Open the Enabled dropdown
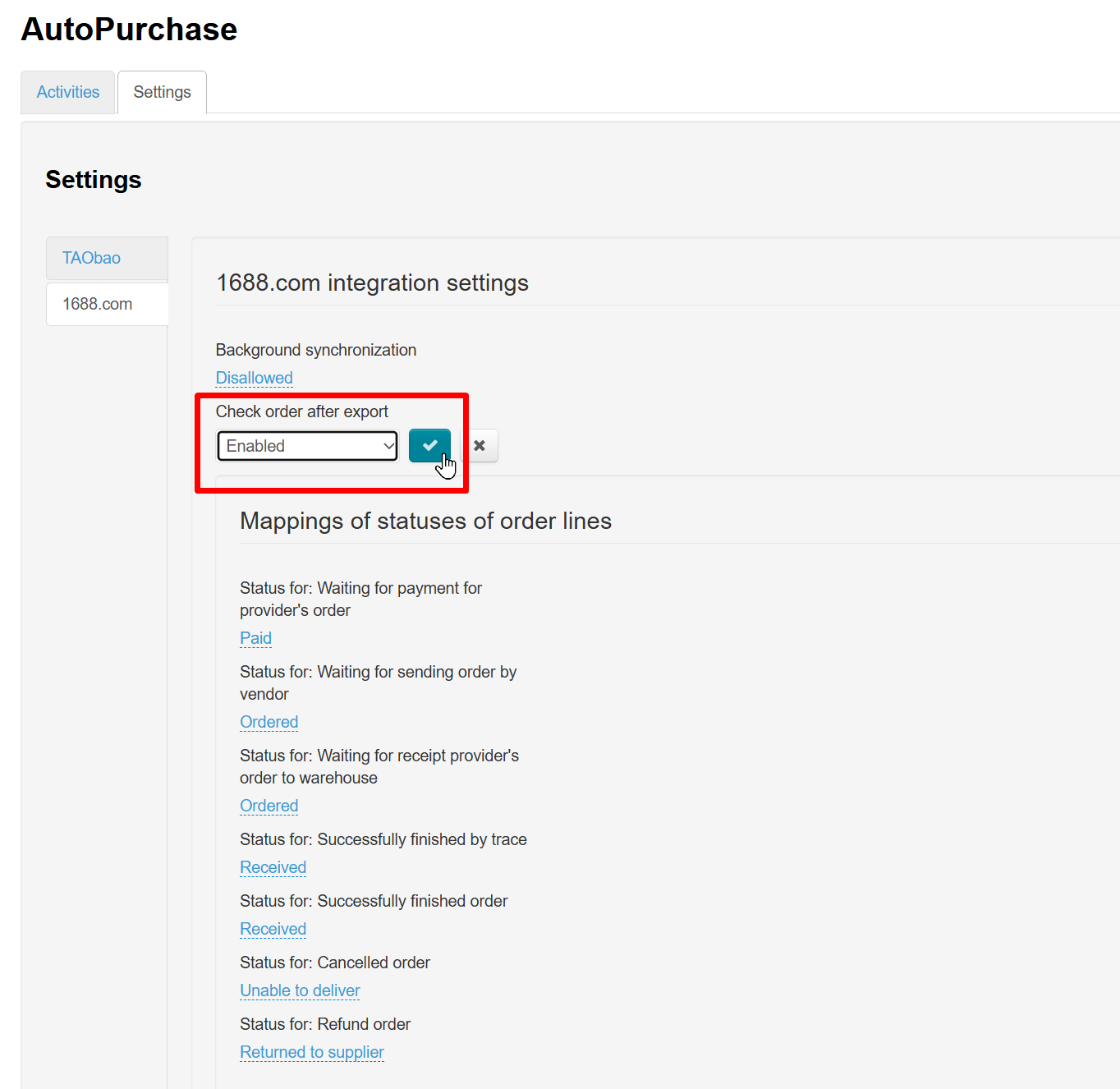This screenshot has width=1120, height=1089. pyautogui.click(x=307, y=446)
